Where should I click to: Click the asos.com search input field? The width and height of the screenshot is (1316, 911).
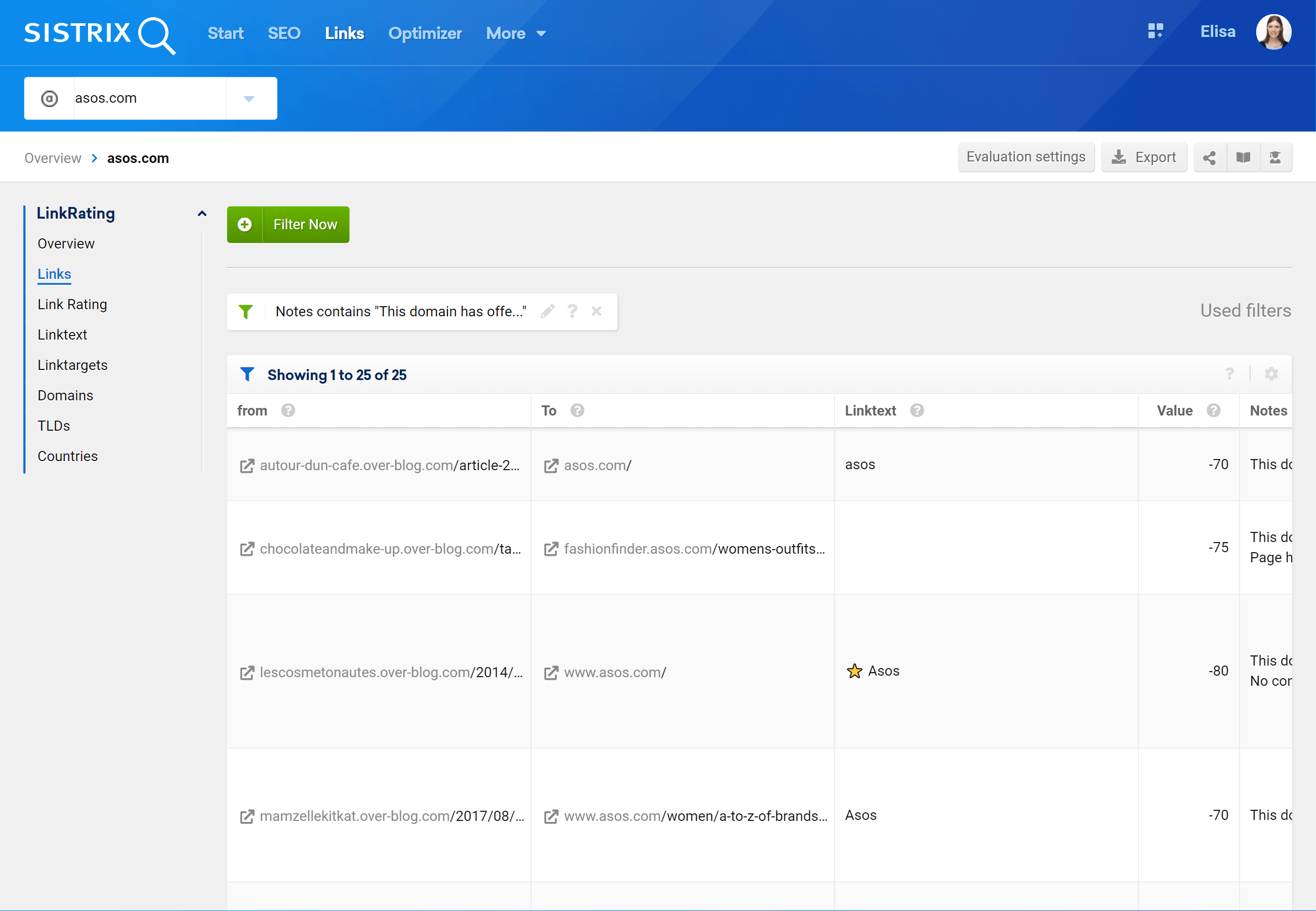[150, 98]
